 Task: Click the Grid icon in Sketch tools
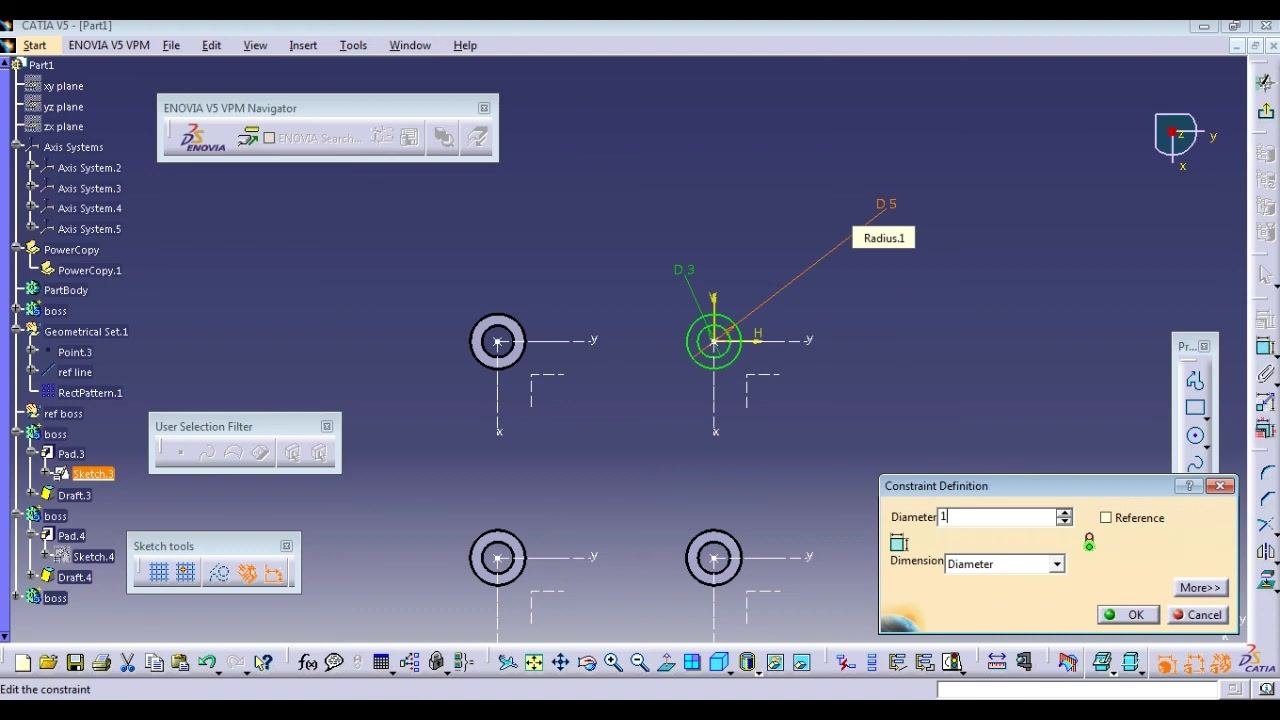(x=159, y=573)
